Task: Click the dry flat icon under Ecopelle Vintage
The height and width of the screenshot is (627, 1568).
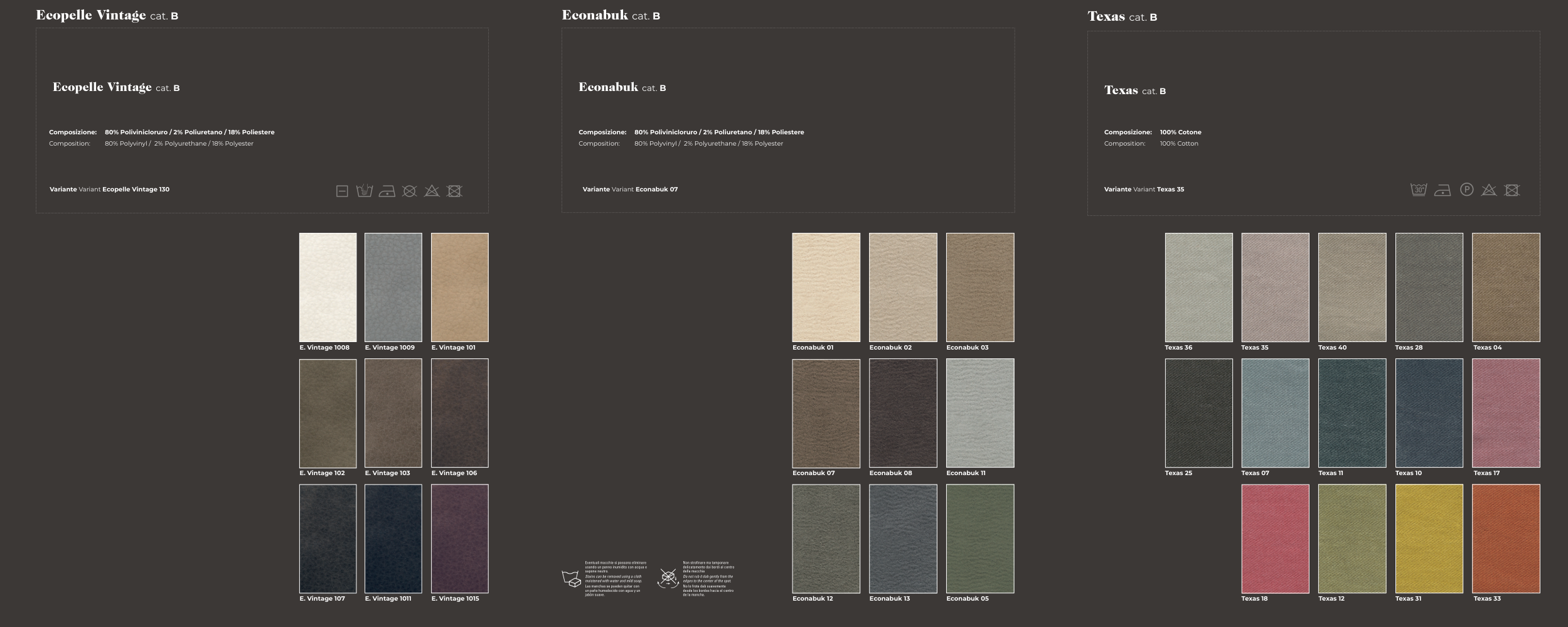Action: click(342, 191)
